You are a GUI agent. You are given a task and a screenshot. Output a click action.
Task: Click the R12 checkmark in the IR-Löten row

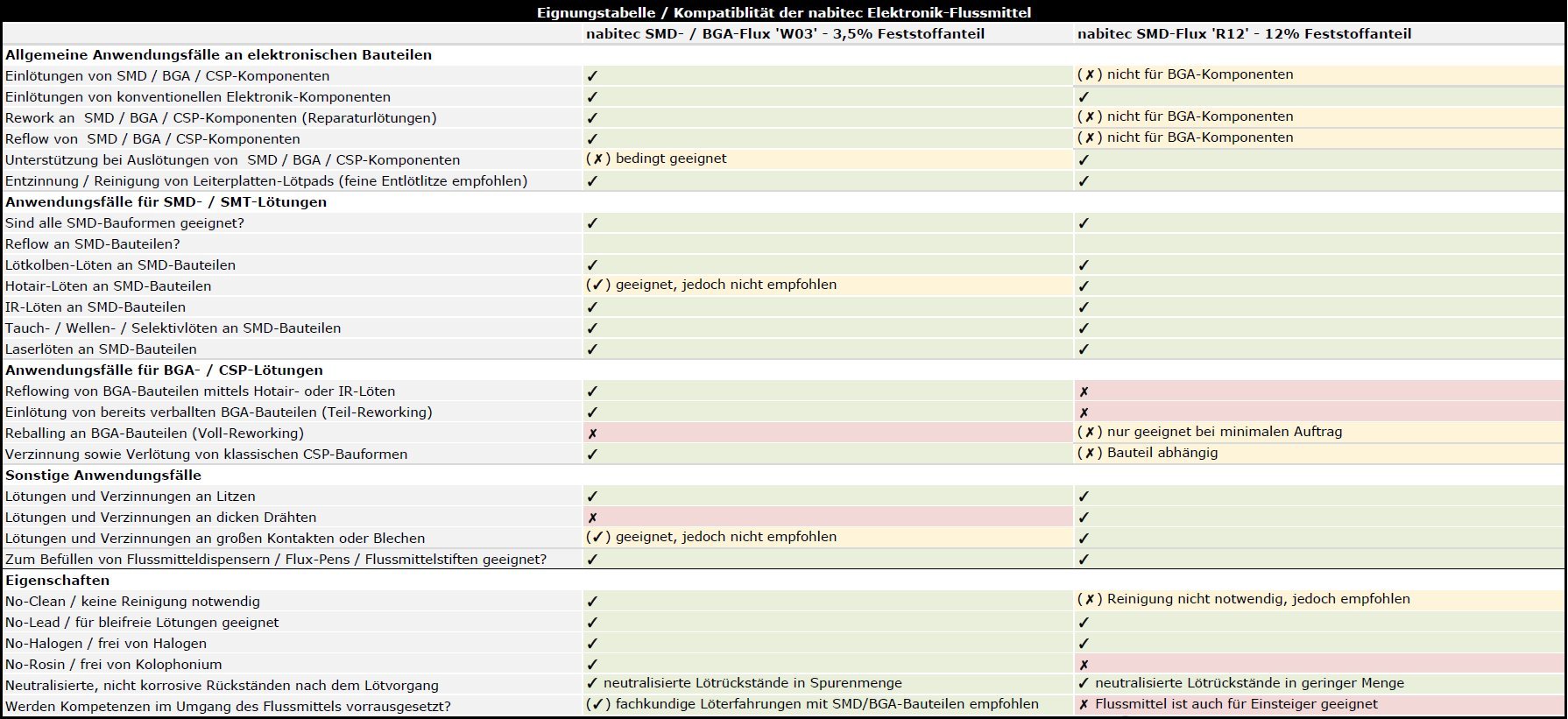(1084, 307)
